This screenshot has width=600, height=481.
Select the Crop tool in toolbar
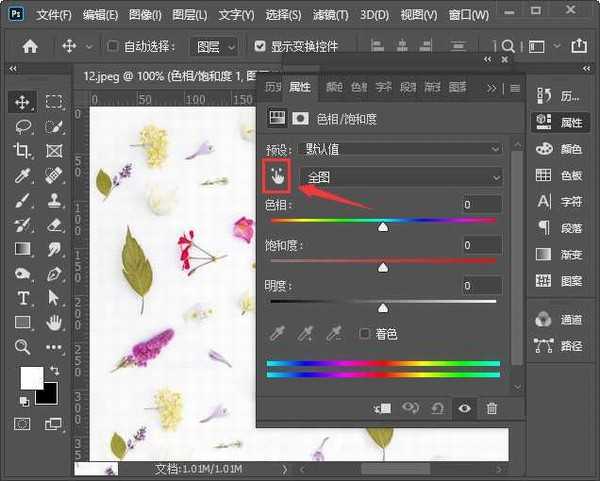[22, 150]
